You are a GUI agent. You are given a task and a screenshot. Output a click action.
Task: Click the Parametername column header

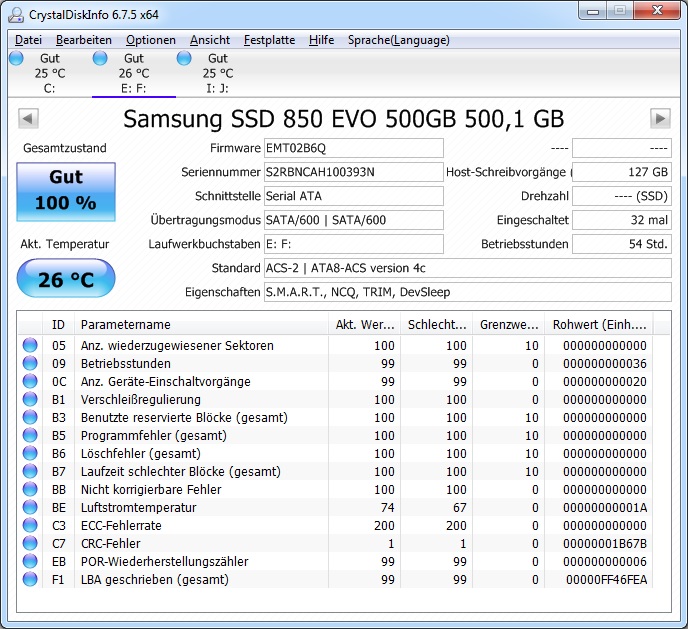[x=201, y=325]
